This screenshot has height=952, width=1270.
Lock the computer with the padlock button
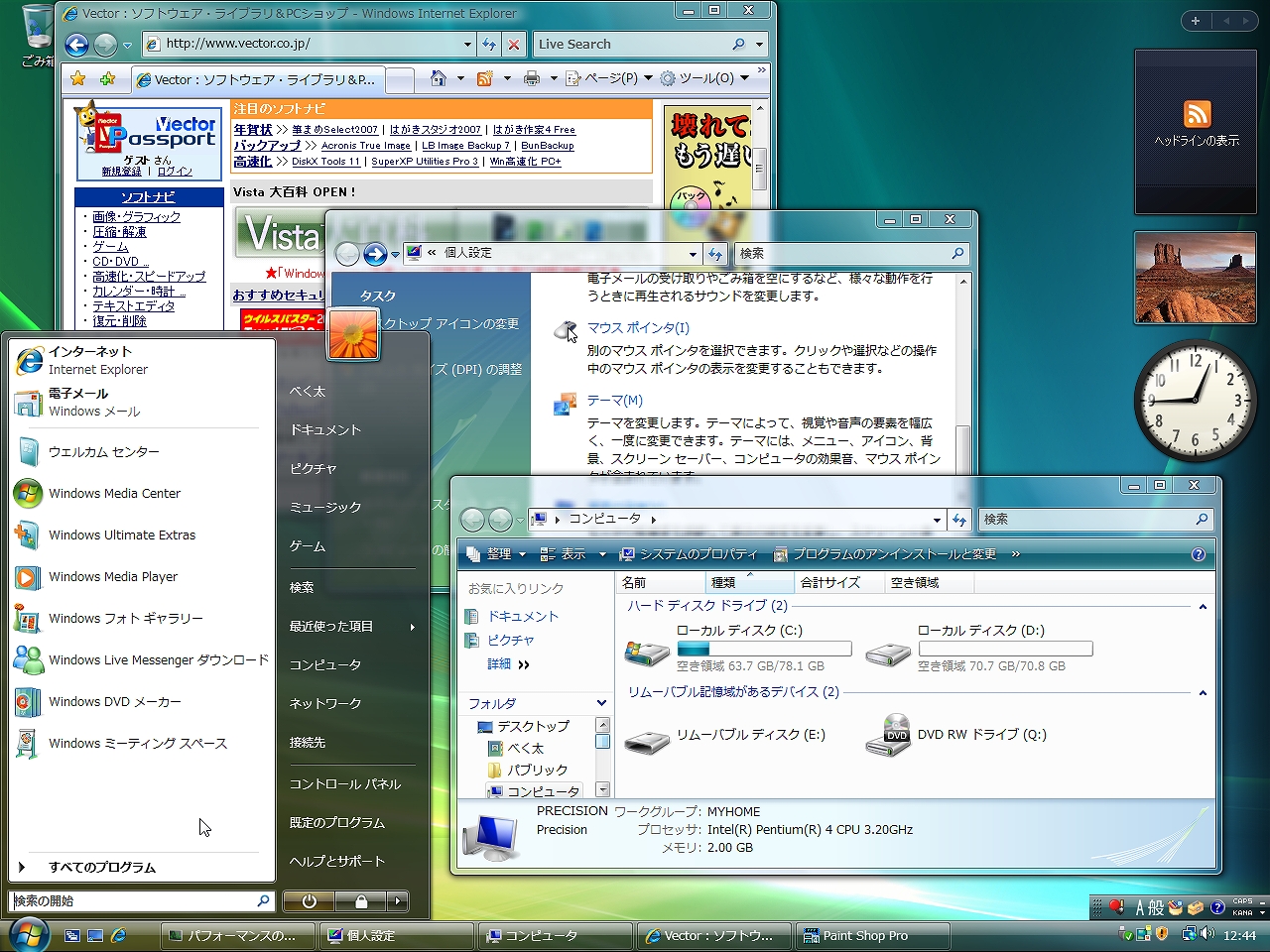[361, 901]
